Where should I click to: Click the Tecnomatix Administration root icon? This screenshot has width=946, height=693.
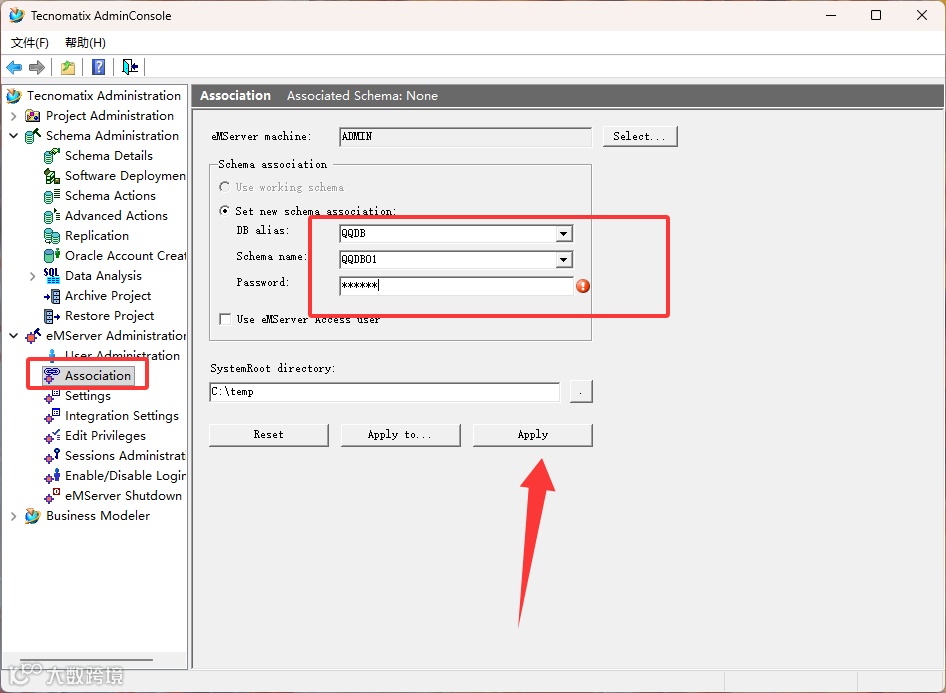14,96
